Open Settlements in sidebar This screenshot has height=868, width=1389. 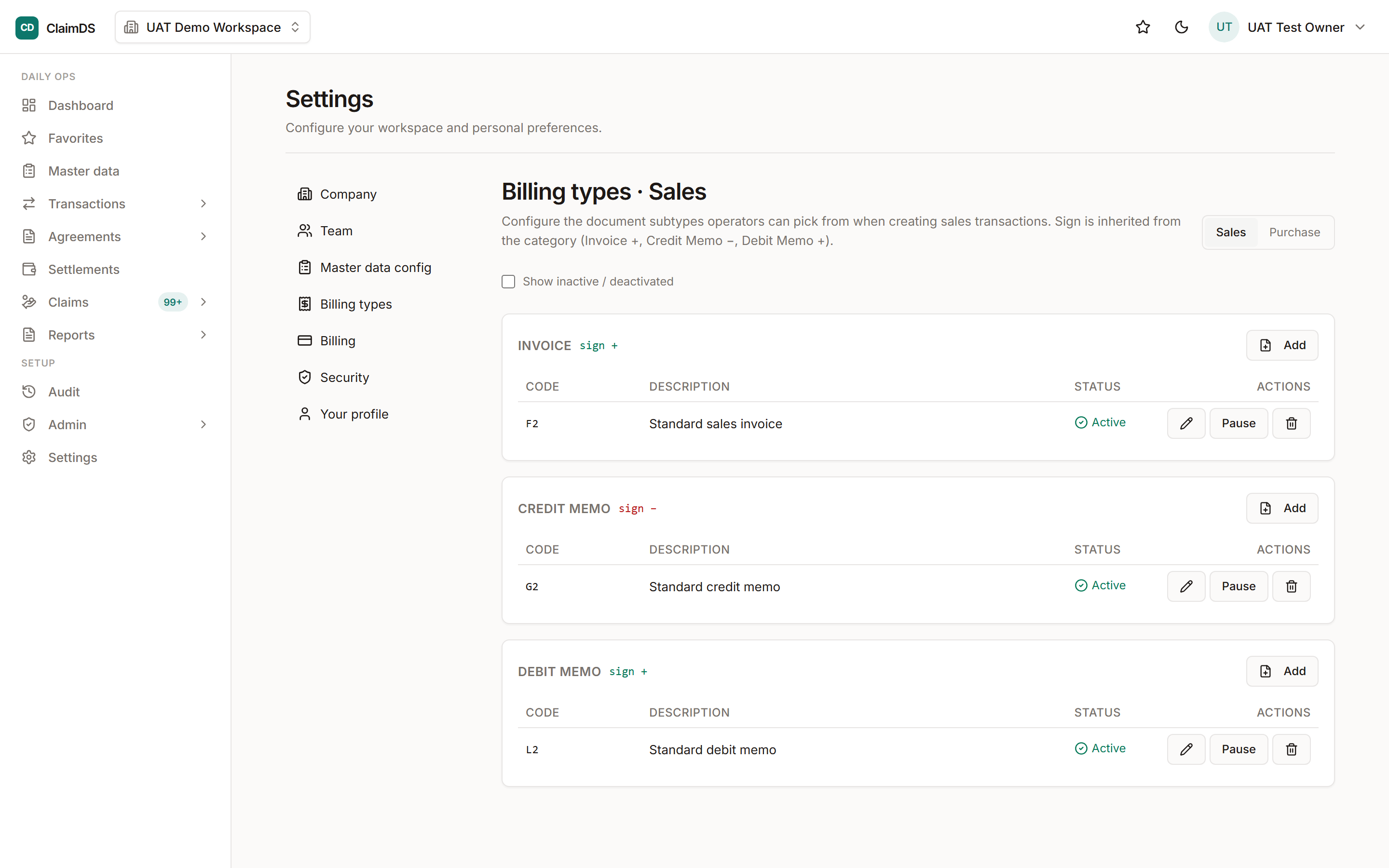[x=115, y=269]
